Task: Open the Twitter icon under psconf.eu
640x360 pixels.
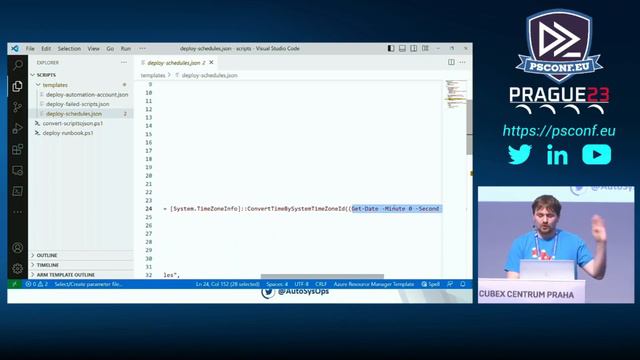Action: click(520, 155)
